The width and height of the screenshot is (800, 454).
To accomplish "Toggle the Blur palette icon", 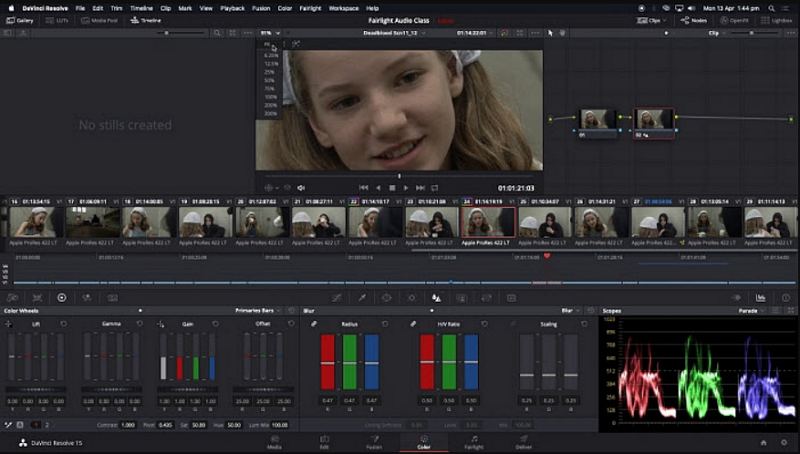I will (436, 298).
